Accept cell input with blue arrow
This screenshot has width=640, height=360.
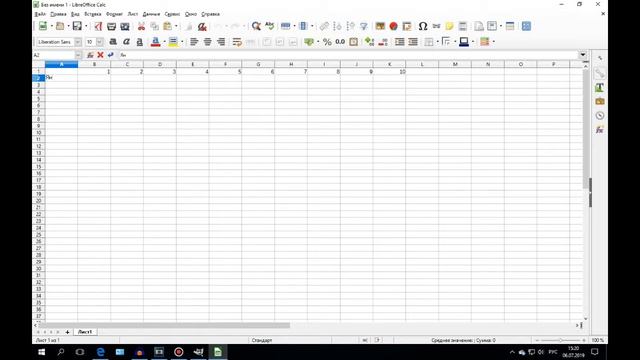pyautogui.click(x=111, y=55)
